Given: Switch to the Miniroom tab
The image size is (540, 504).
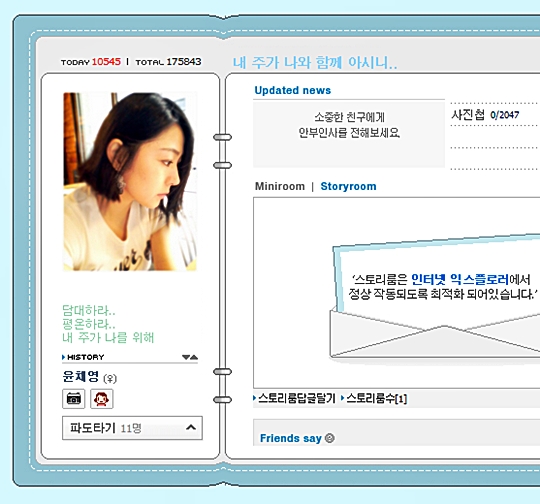Looking at the screenshot, I should 280,186.
